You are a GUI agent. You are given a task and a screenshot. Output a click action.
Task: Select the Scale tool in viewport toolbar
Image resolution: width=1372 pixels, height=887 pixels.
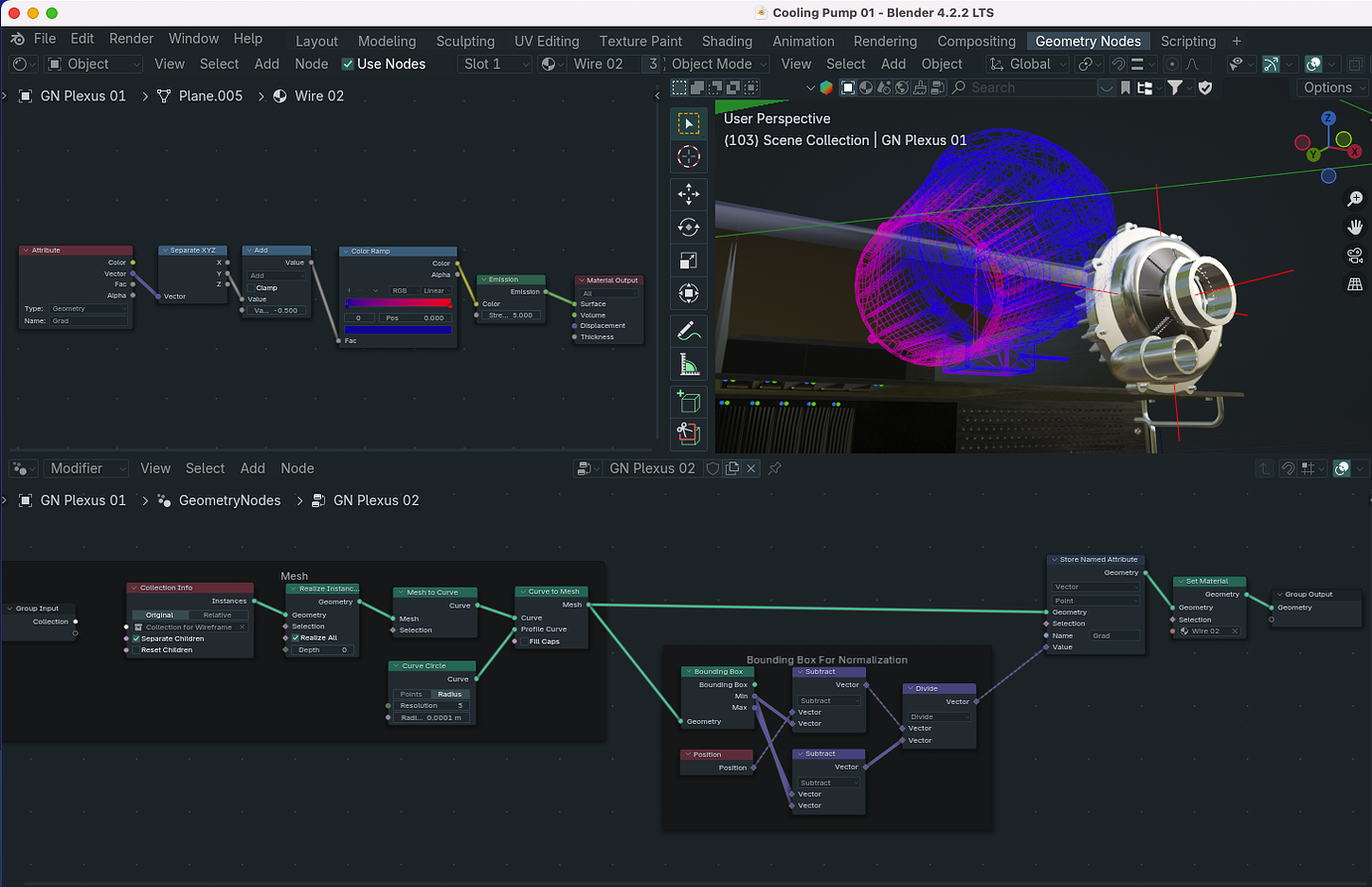pyautogui.click(x=688, y=261)
